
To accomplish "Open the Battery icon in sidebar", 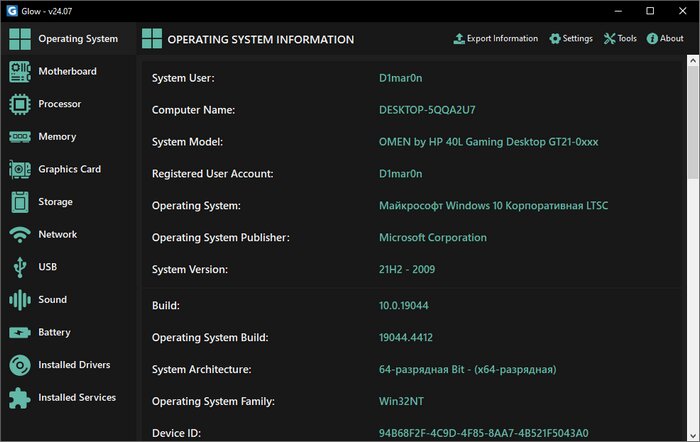I will (x=20, y=332).
